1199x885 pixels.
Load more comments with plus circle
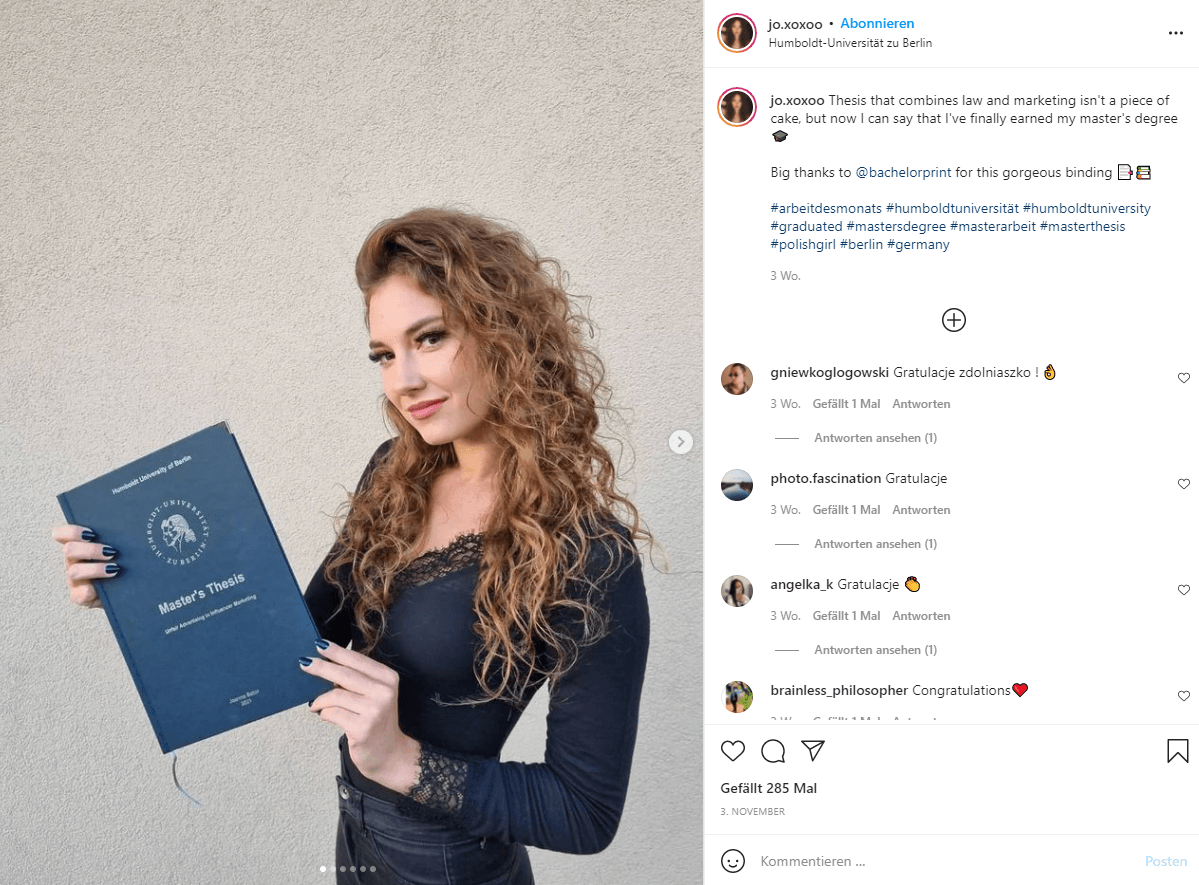(954, 320)
